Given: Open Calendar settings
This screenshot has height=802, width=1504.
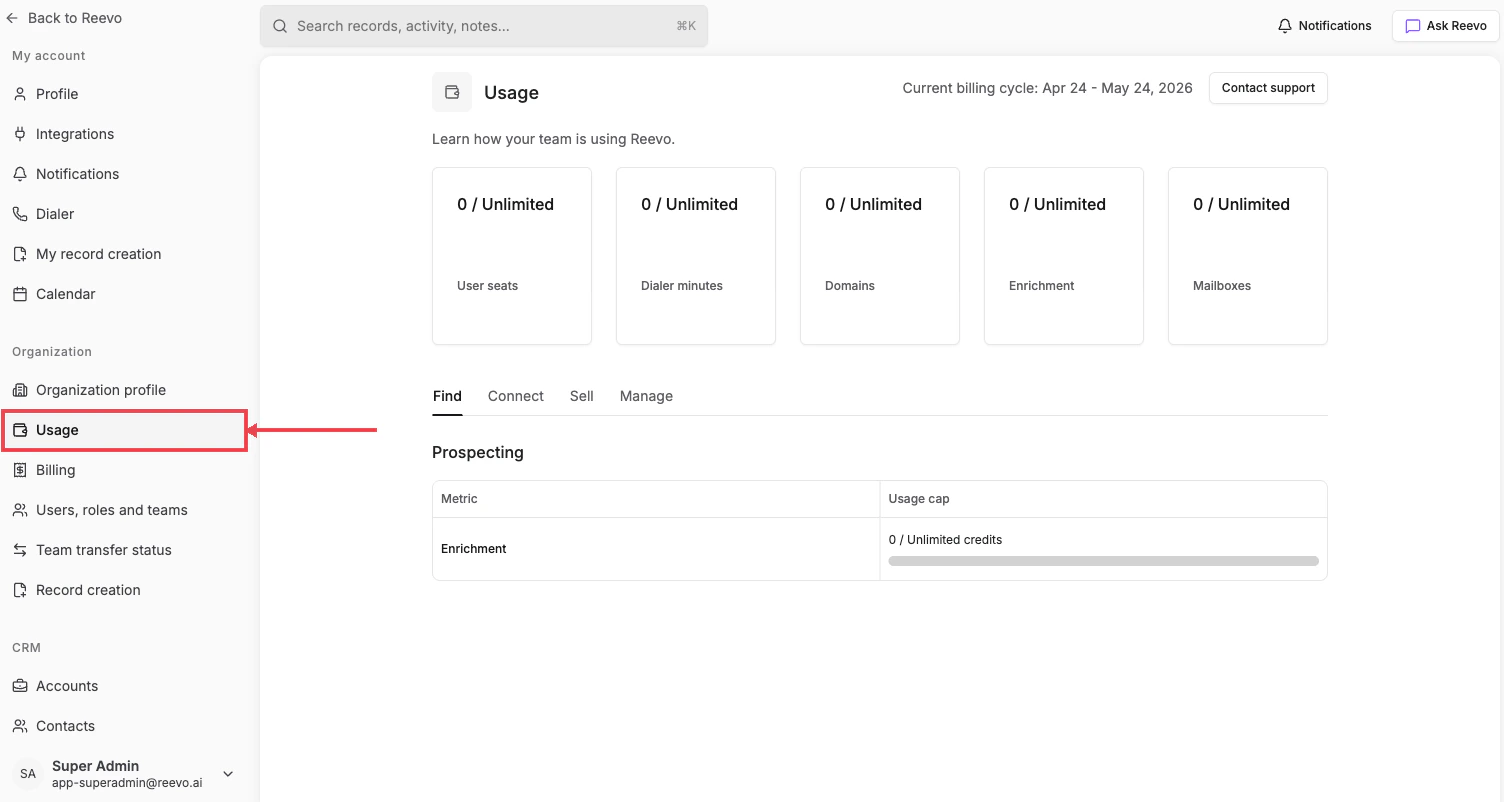Looking at the screenshot, I should 125,294.
